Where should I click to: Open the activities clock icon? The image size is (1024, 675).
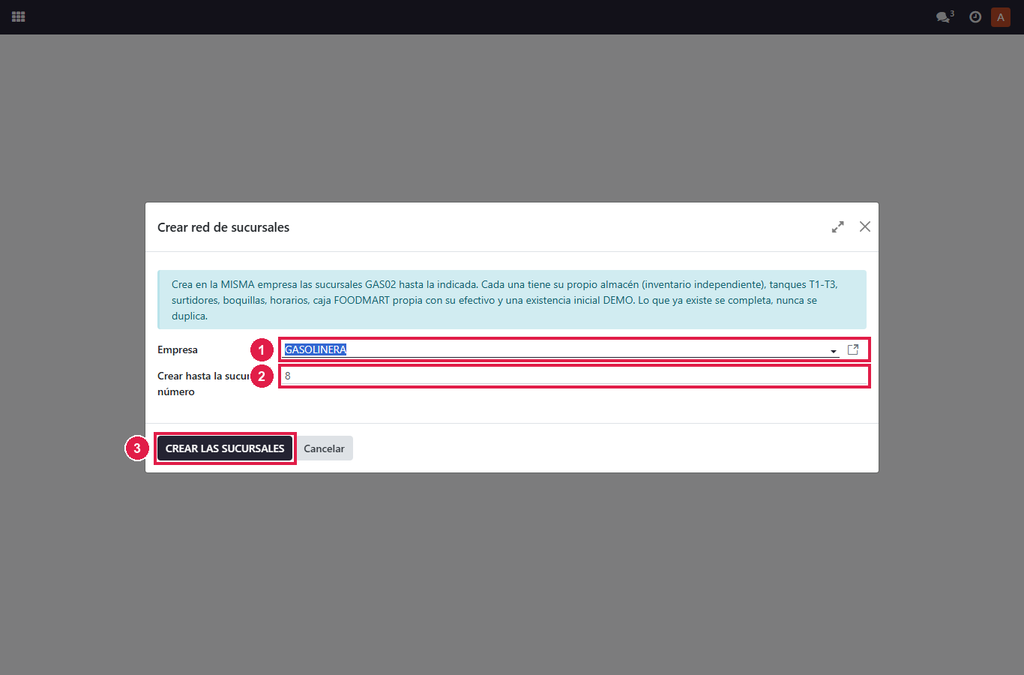[x=975, y=17]
